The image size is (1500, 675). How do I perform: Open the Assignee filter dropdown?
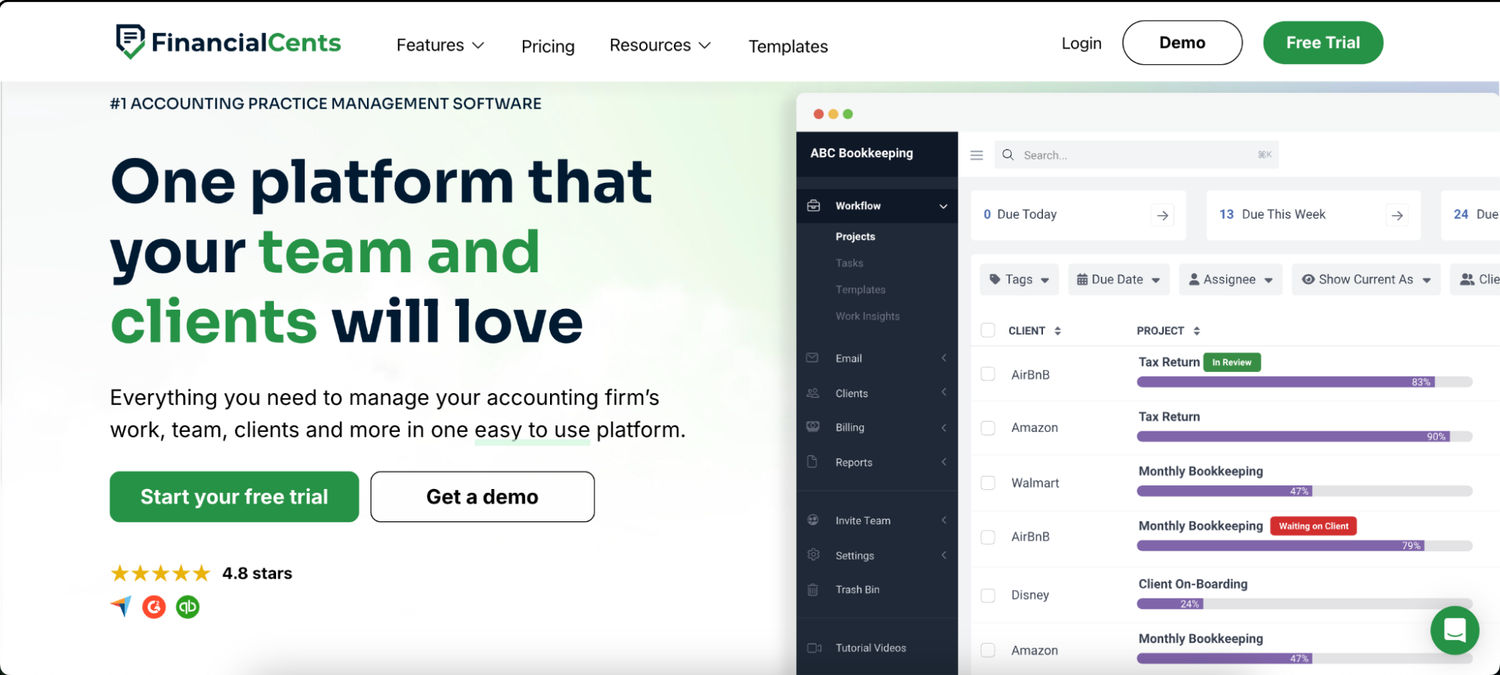pos(1230,280)
